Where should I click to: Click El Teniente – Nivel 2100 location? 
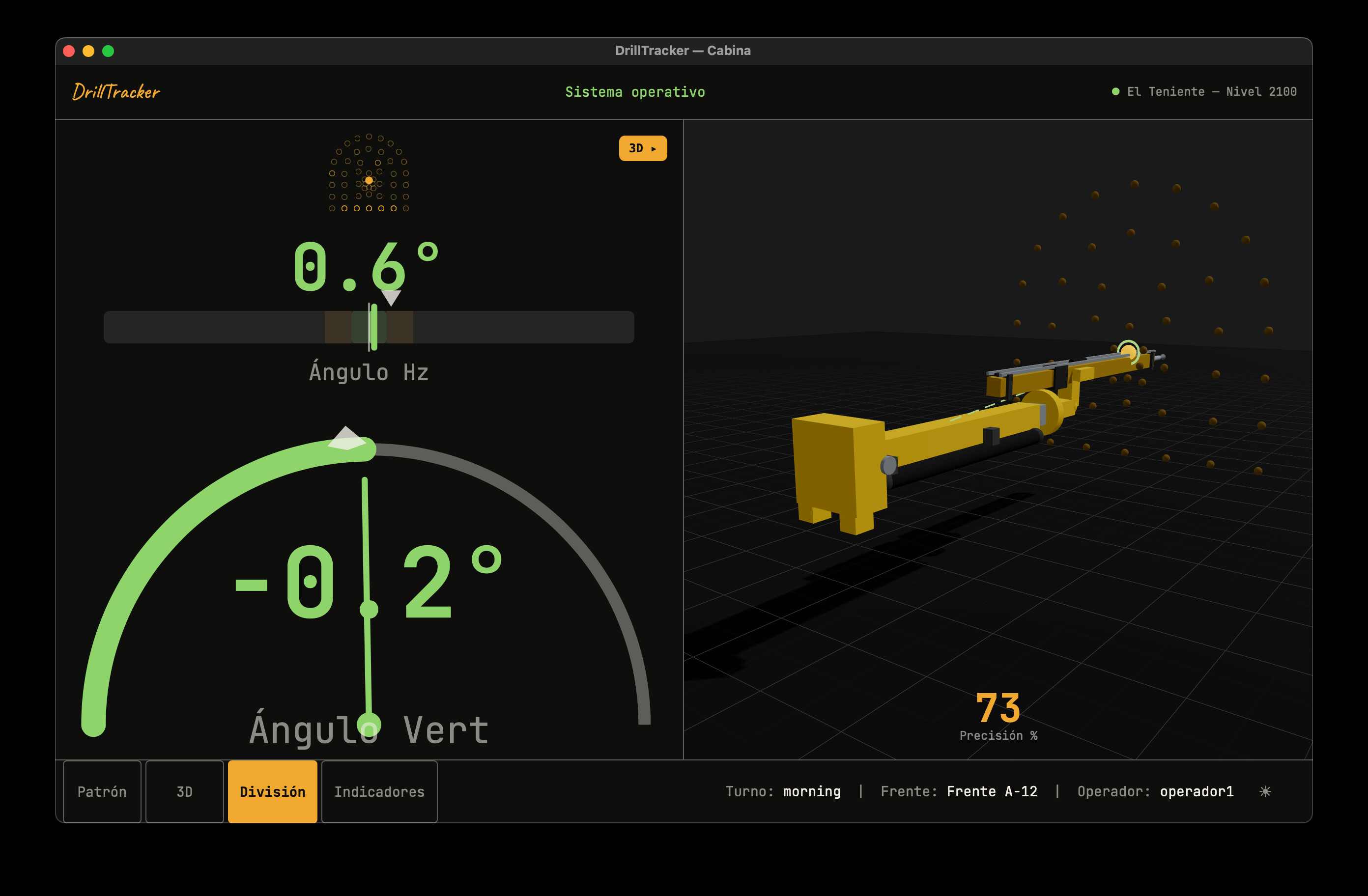[x=1211, y=91]
